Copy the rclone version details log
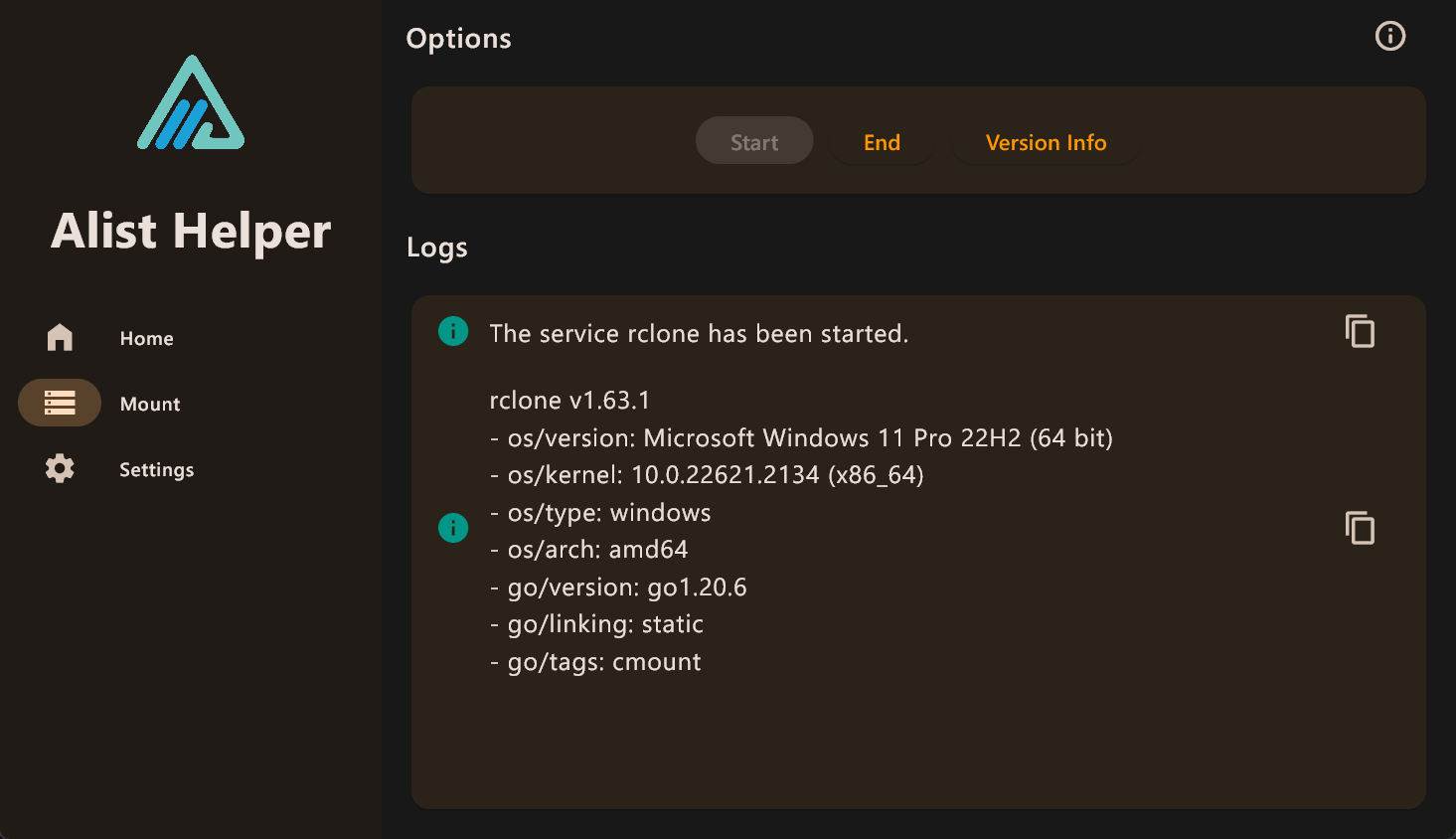This screenshot has height=839, width=1456. click(x=1360, y=527)
